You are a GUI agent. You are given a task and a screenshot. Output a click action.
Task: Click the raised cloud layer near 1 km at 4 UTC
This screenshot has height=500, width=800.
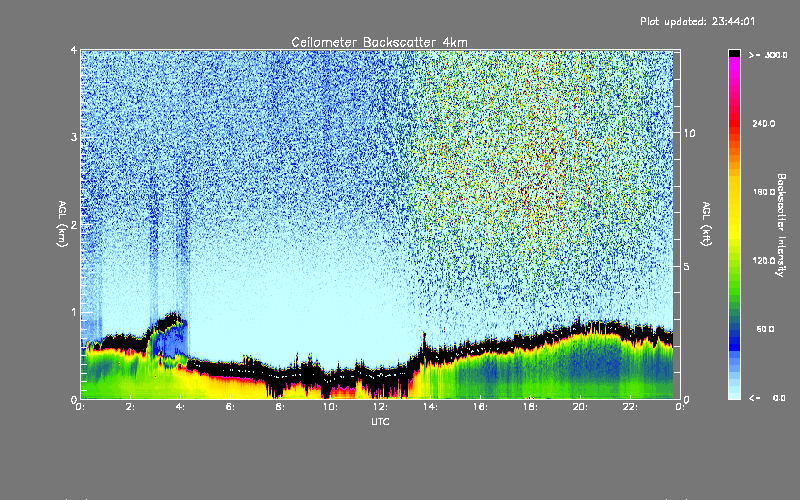point(169,322)
